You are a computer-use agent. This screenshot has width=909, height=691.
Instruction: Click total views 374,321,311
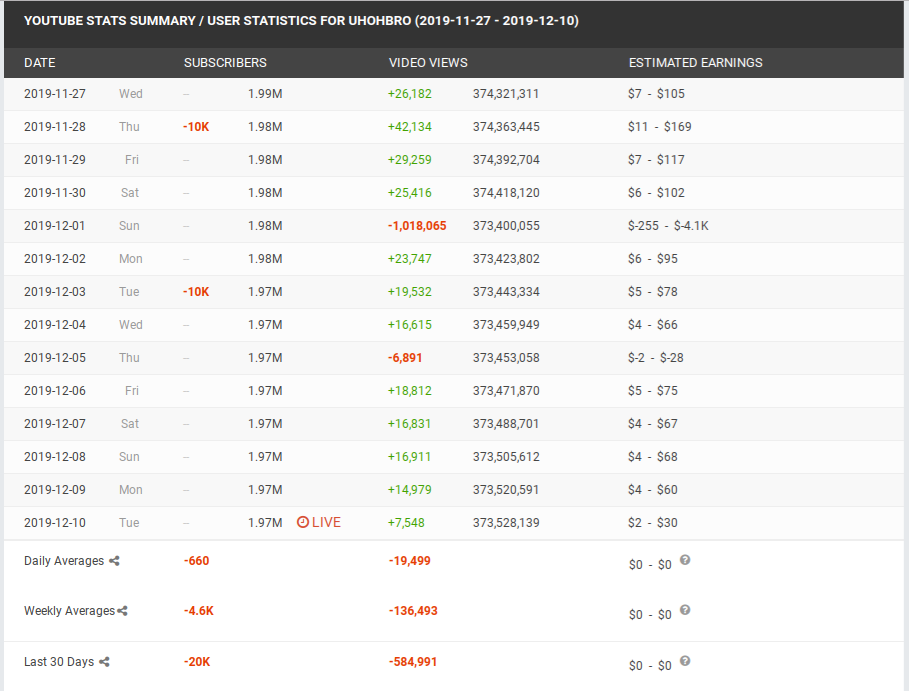point(506,94)
